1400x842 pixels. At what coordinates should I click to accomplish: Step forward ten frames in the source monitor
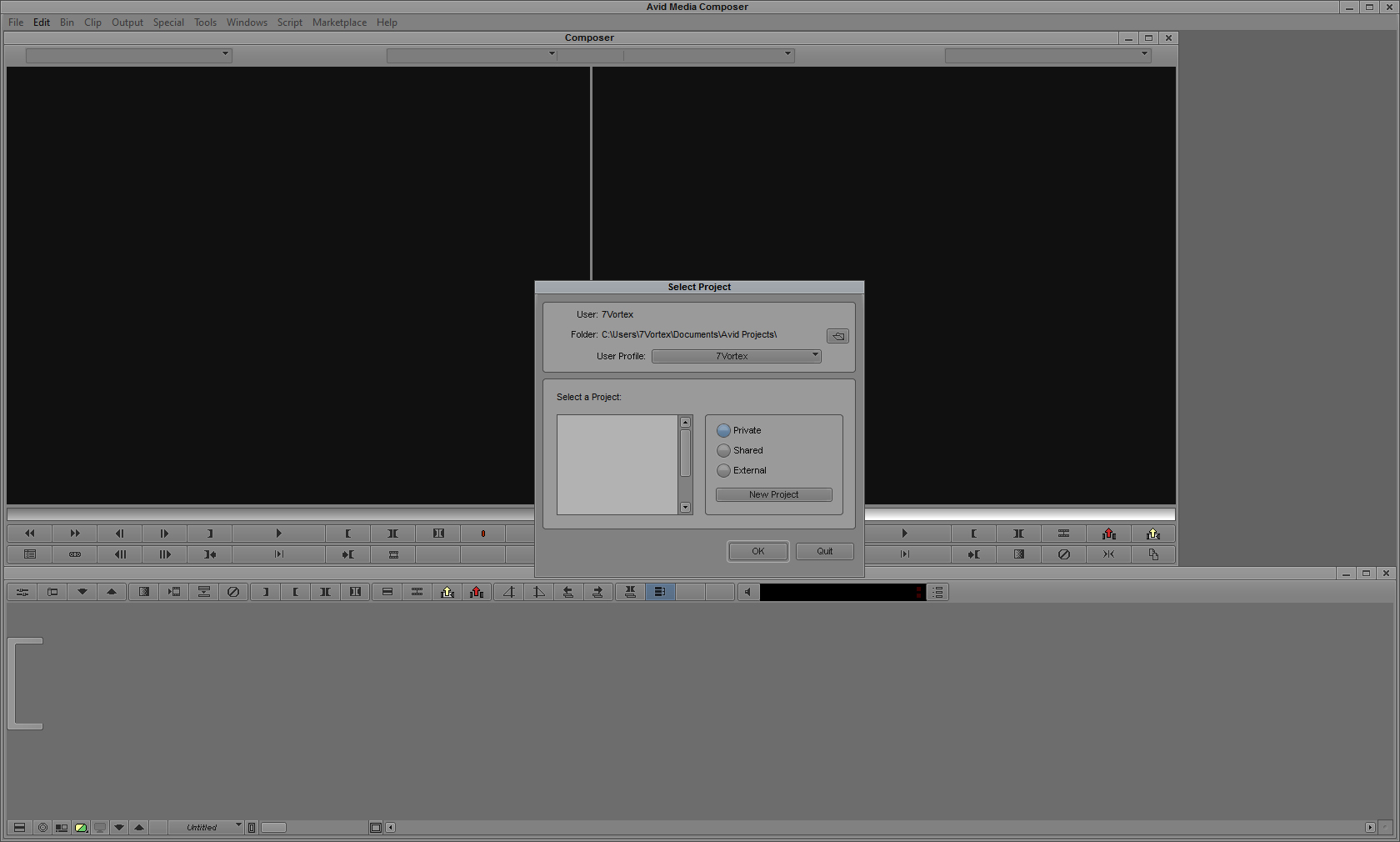coord(165,554)
